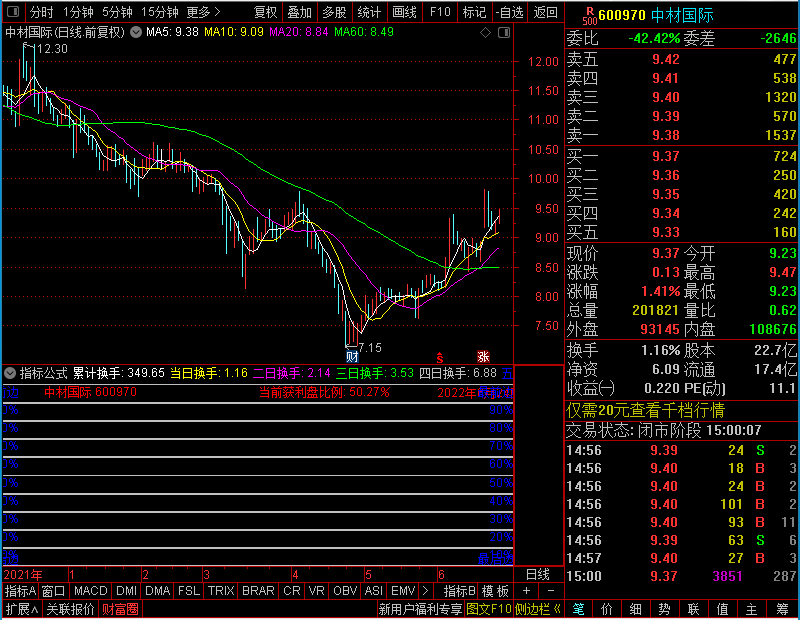Remove the stock via -自选
This screenshot has width=800, height=620.
click(x=509, y=12)
